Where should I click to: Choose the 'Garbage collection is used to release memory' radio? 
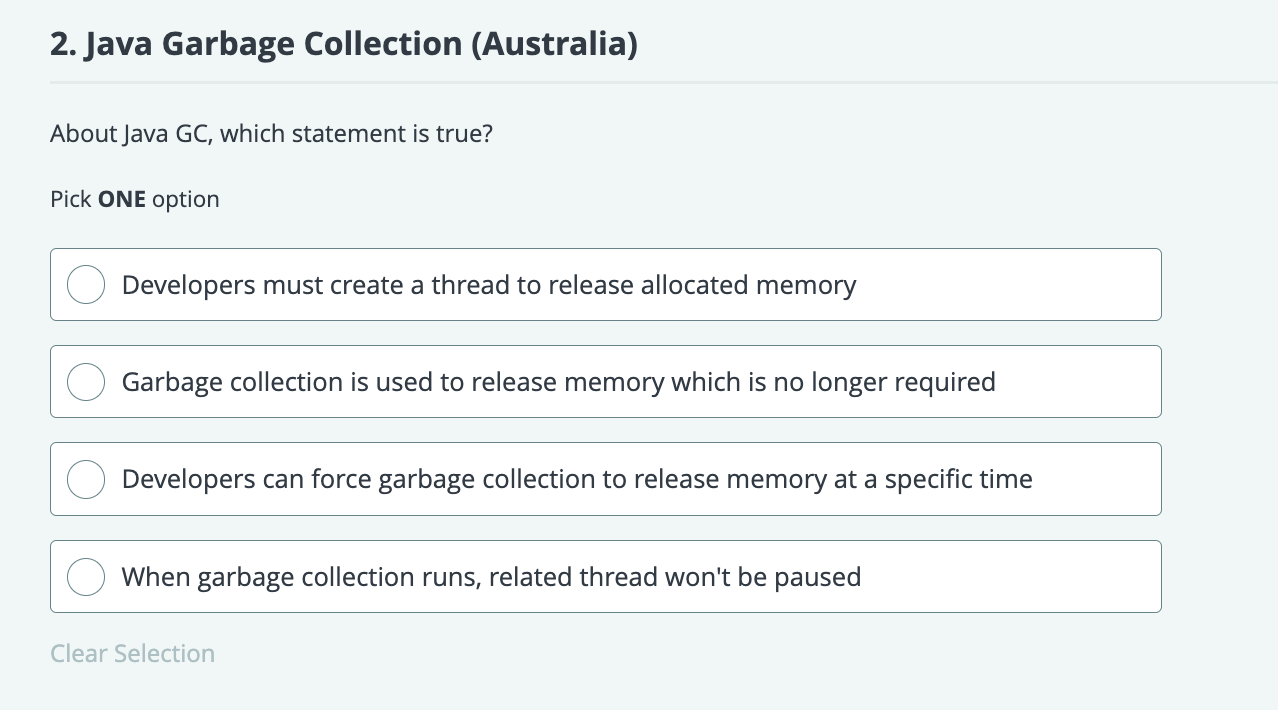(x=86, y=382)
